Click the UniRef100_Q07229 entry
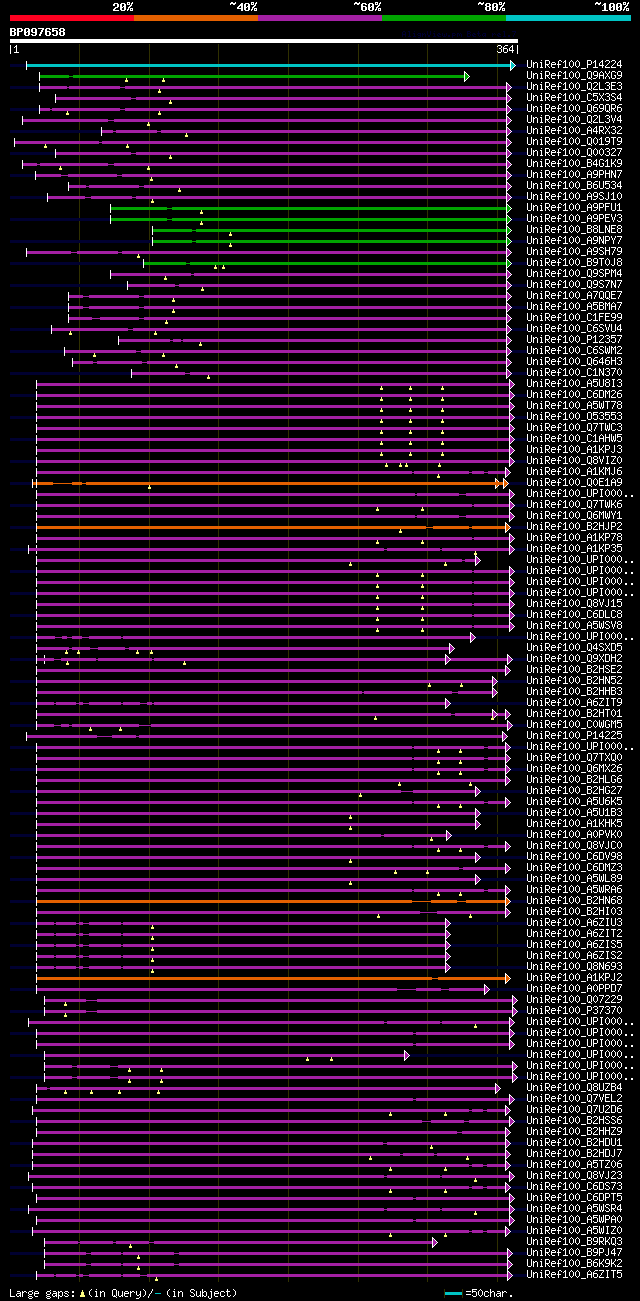The height and width of the screenshot is (1301, 640). [x=574, y=1000]
